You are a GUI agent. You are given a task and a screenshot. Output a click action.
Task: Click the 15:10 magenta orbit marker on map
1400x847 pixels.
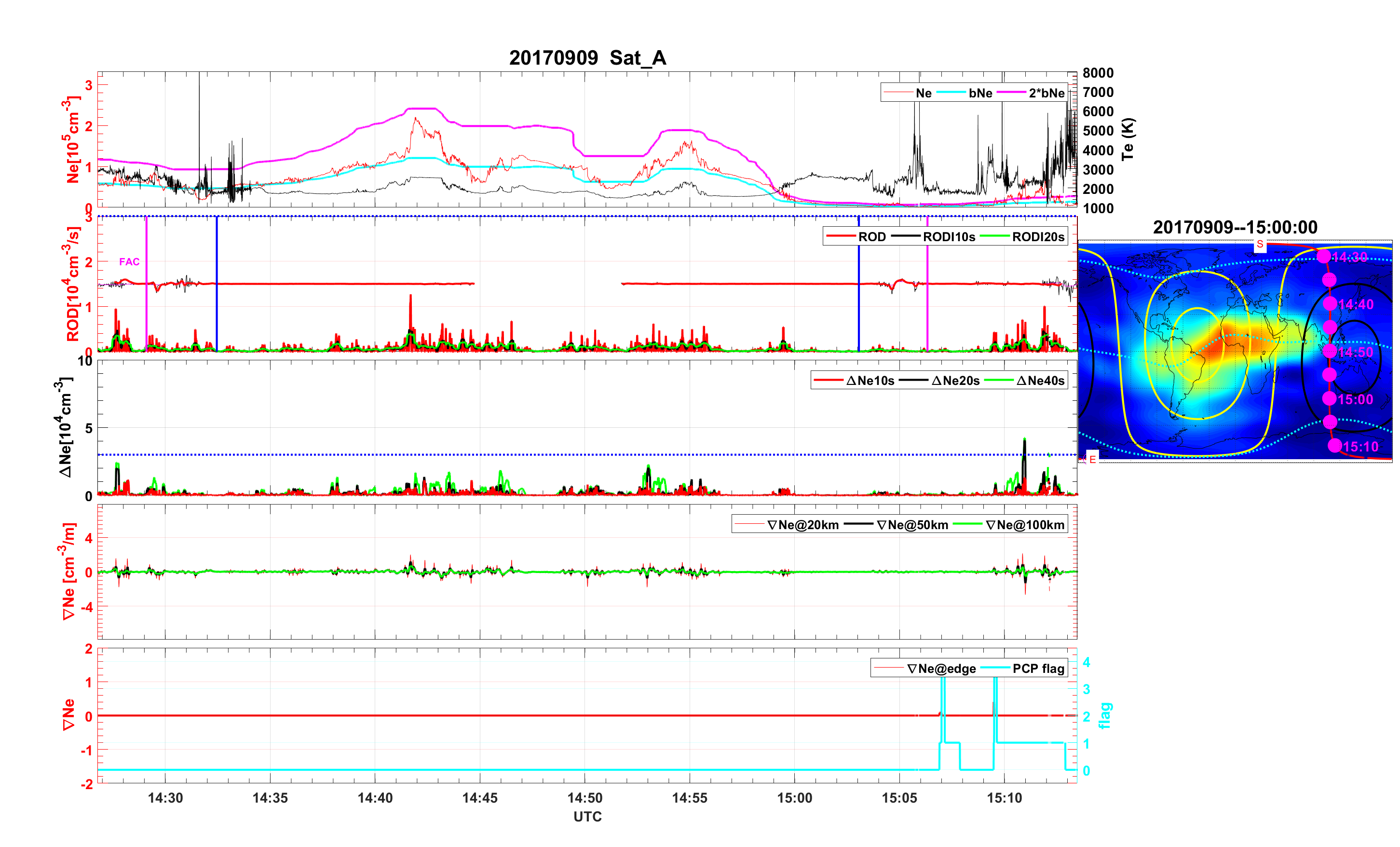(x=1335, y=446)
